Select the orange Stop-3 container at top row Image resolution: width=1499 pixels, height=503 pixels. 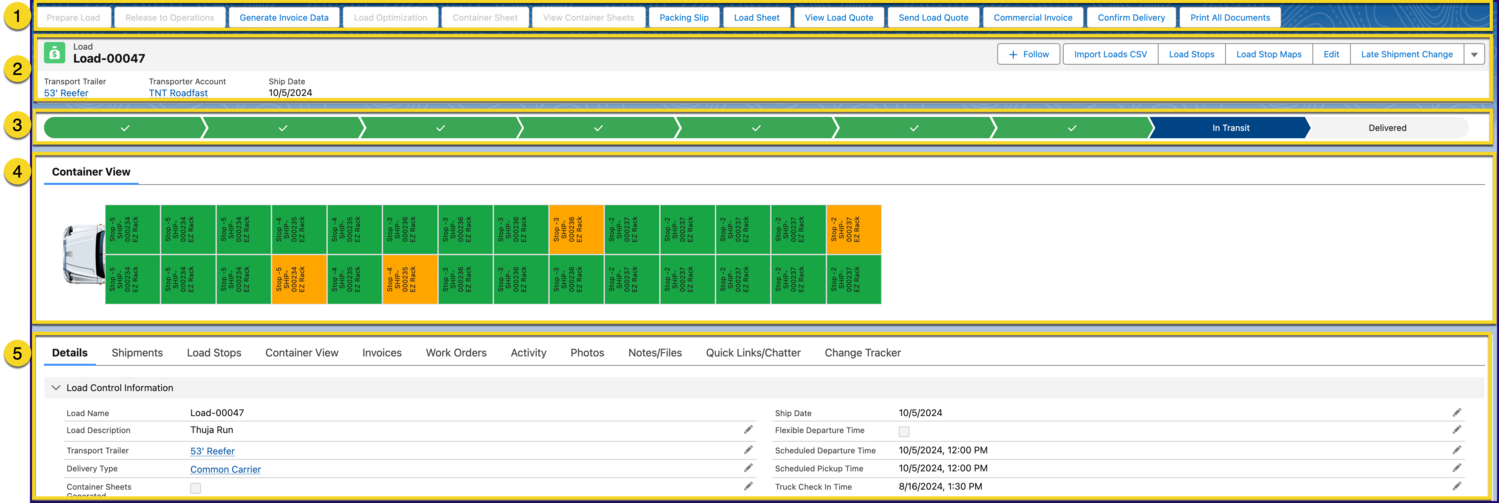(576, 230)
